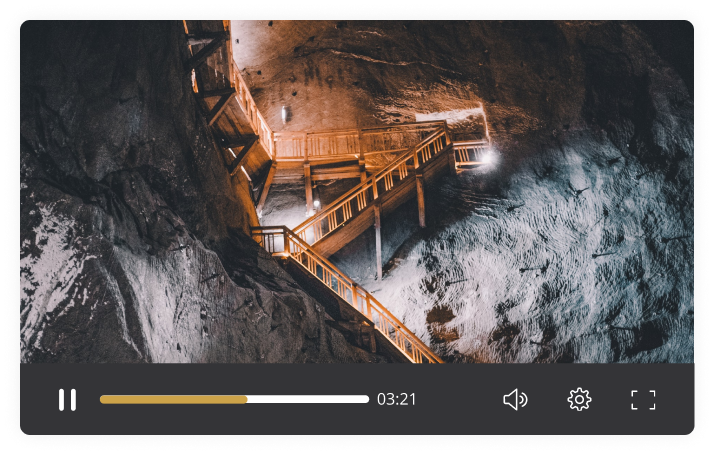Enter fullscreen mode

coord(643,400)
